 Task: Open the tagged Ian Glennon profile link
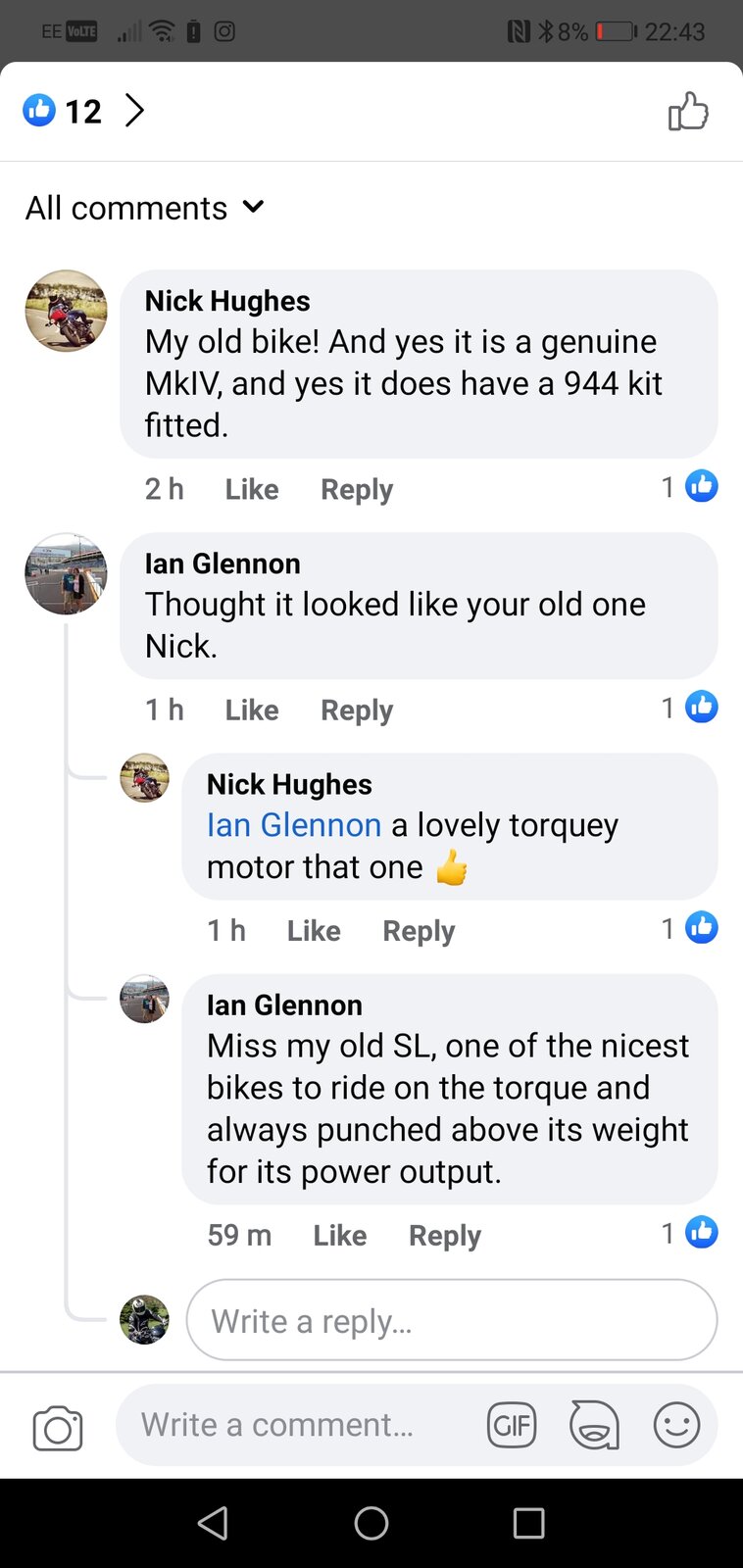coord(294,825)
